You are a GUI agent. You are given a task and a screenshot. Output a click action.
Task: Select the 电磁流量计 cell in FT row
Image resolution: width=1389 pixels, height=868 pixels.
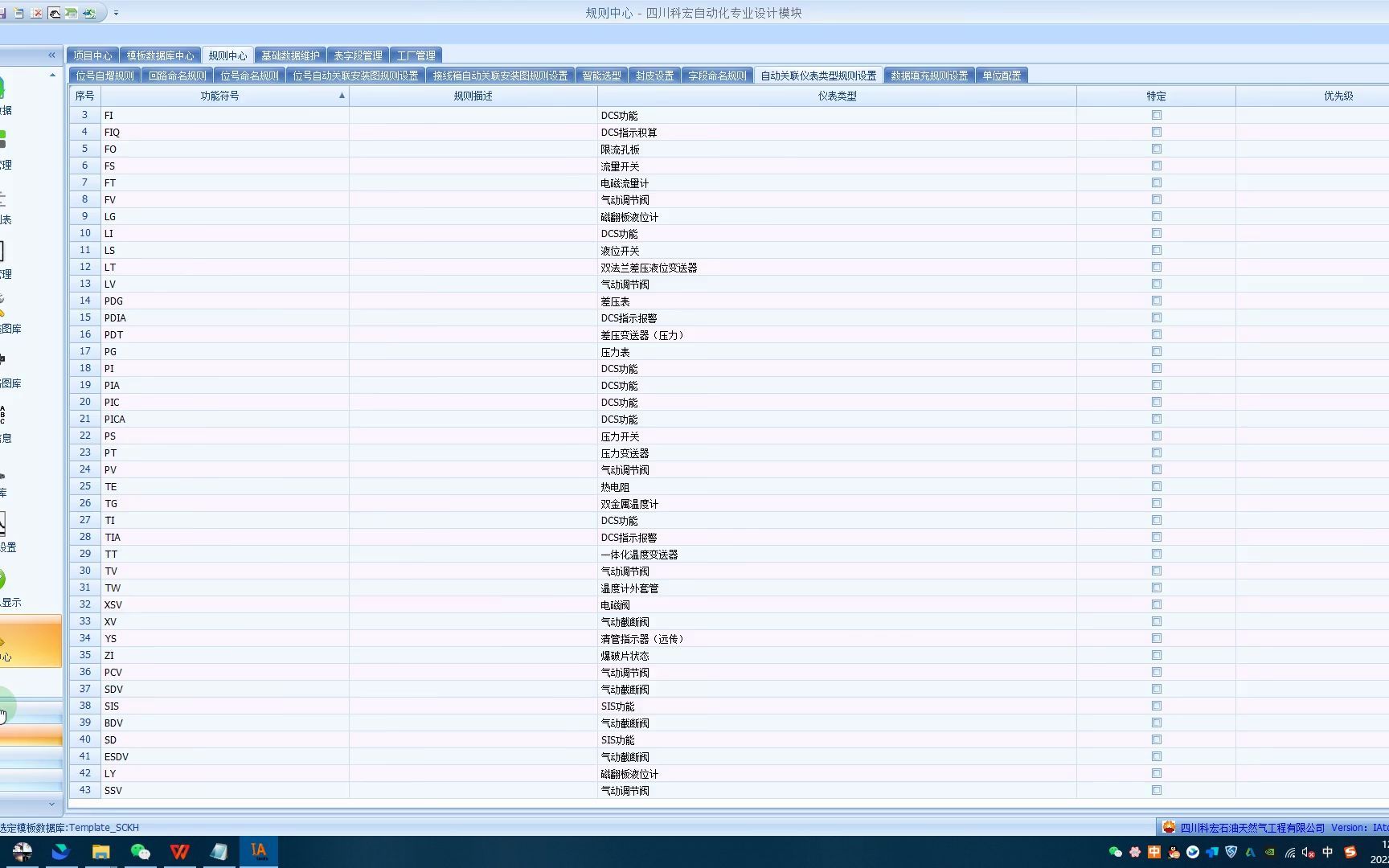(837, 182)
